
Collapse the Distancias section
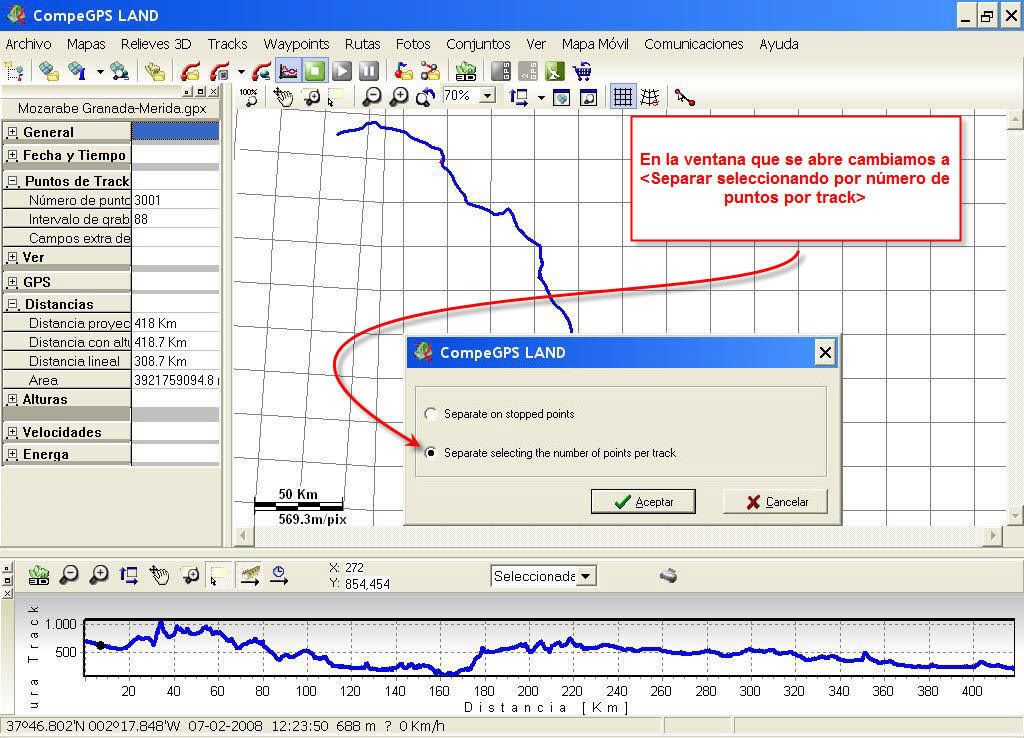pyautogui.click(x=12, y=304)
